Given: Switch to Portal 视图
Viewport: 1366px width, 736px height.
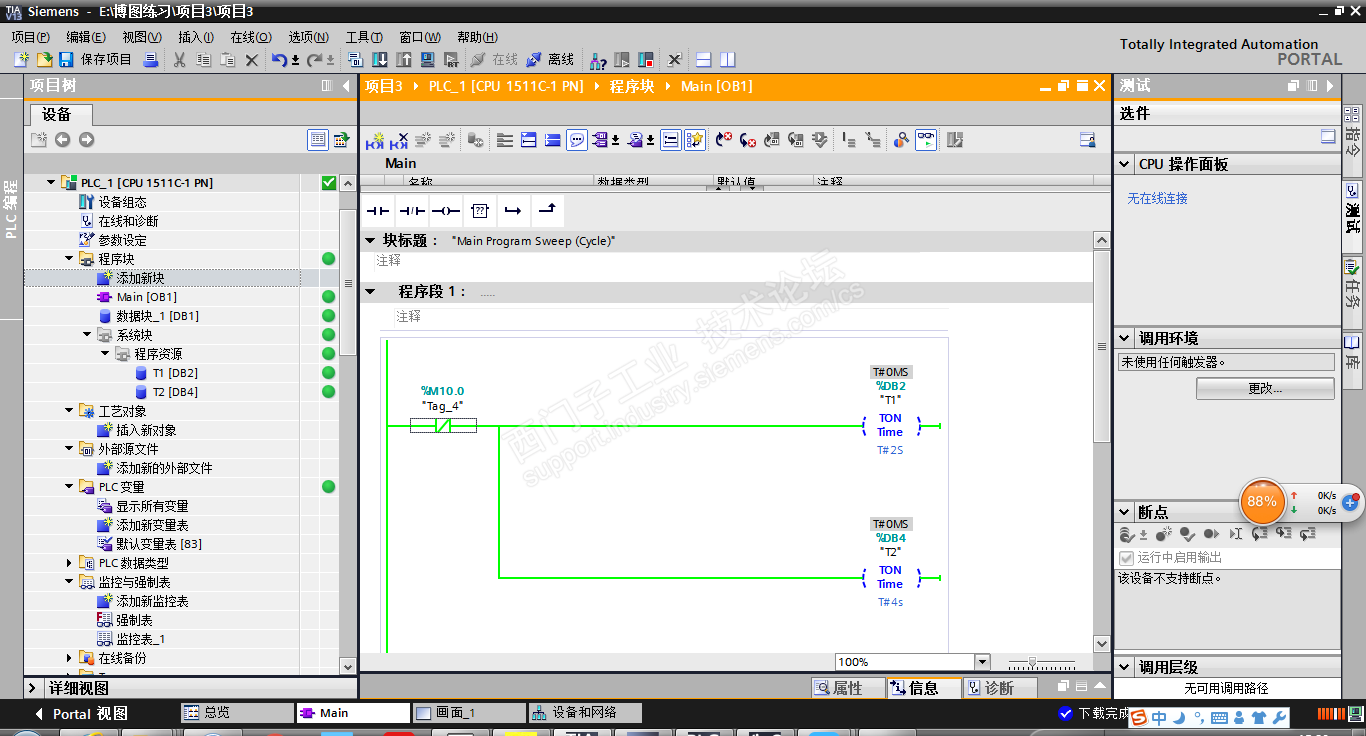Looking at the screenshot, I should (x=82, y=714).
